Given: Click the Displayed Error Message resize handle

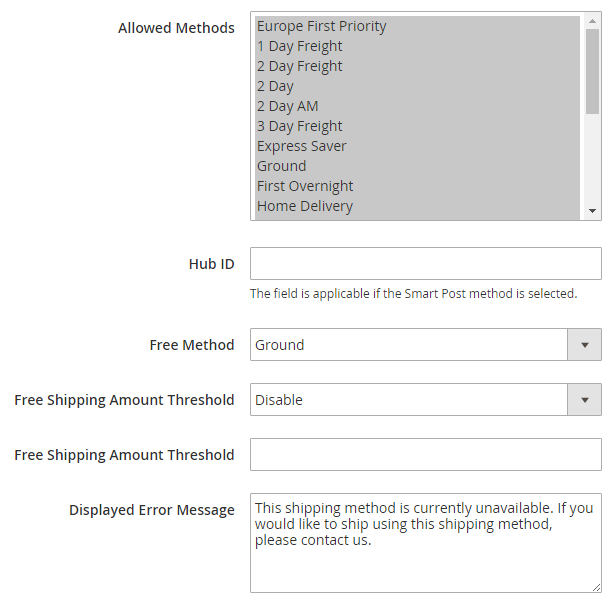Looking at the screenshot, I should click(596, 588).
